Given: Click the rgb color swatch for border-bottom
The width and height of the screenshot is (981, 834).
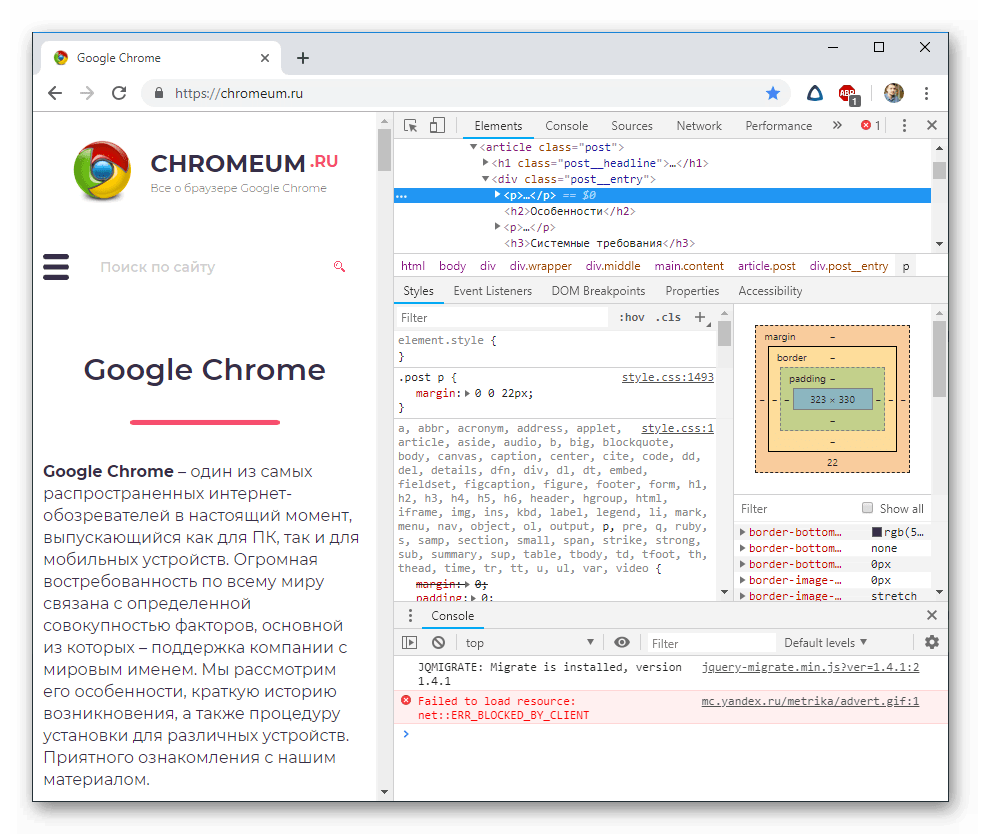Looking at the screenshot, I should (x=877, y=532).
